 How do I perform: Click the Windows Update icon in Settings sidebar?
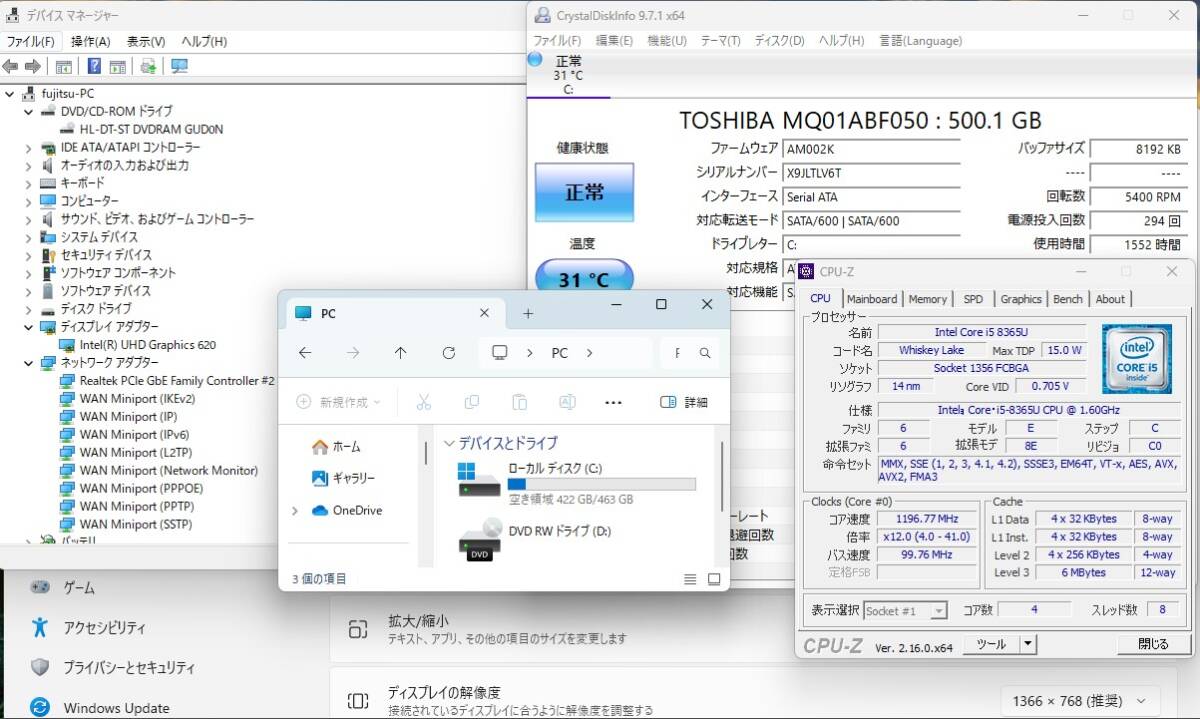point(40,707)
